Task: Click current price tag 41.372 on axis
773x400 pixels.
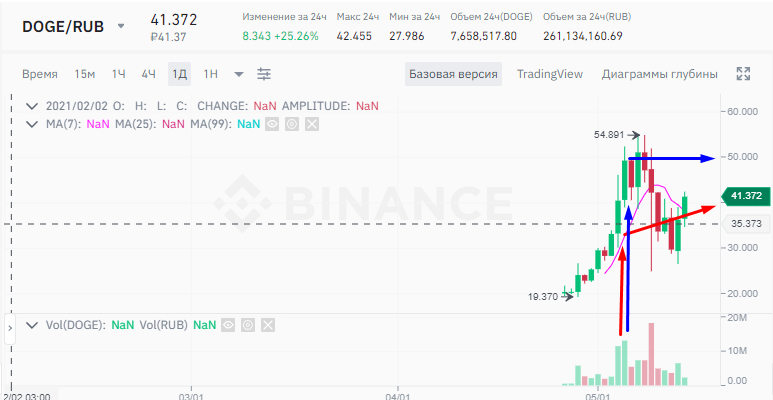Action: 745,196
